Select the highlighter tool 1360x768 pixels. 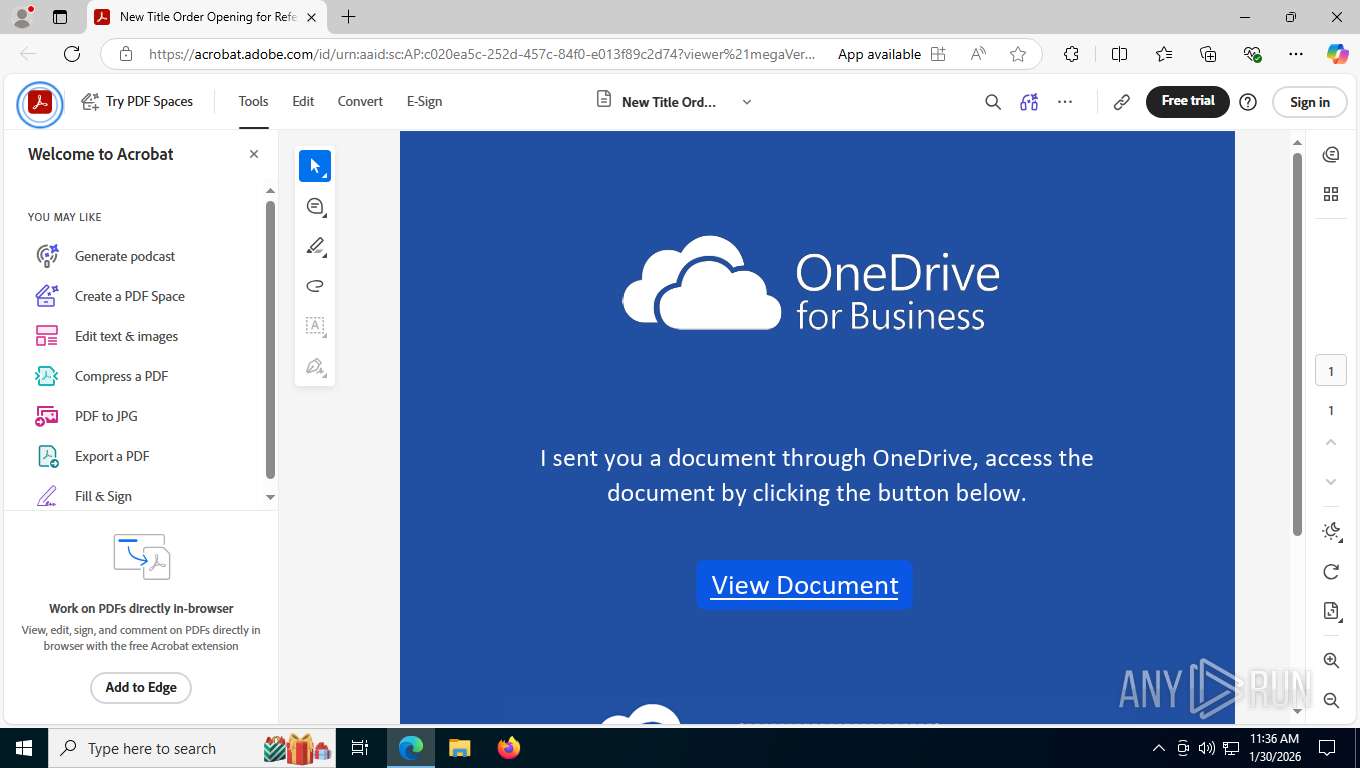click(x=315, y=246)
